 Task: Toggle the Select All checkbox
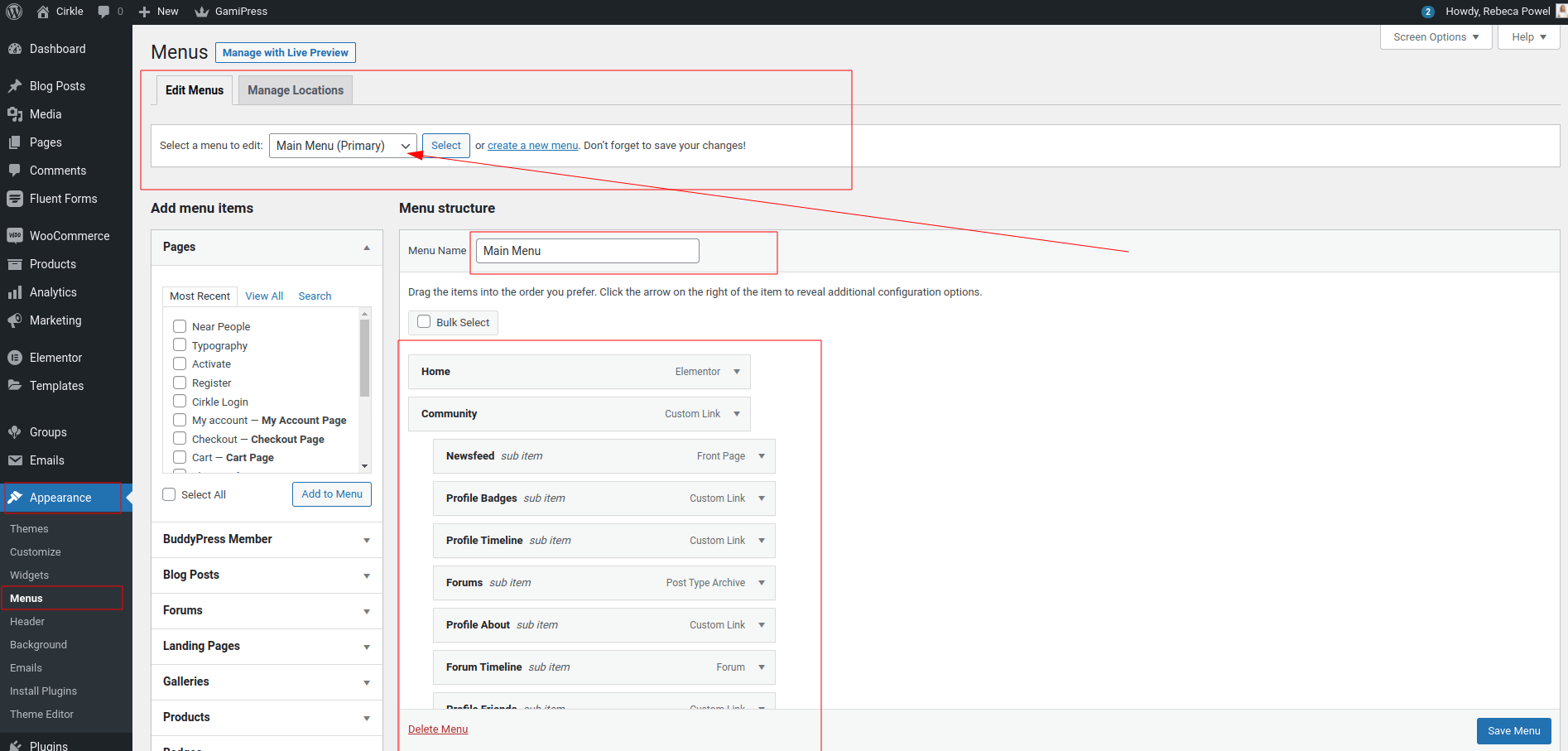tap(169, 494)
